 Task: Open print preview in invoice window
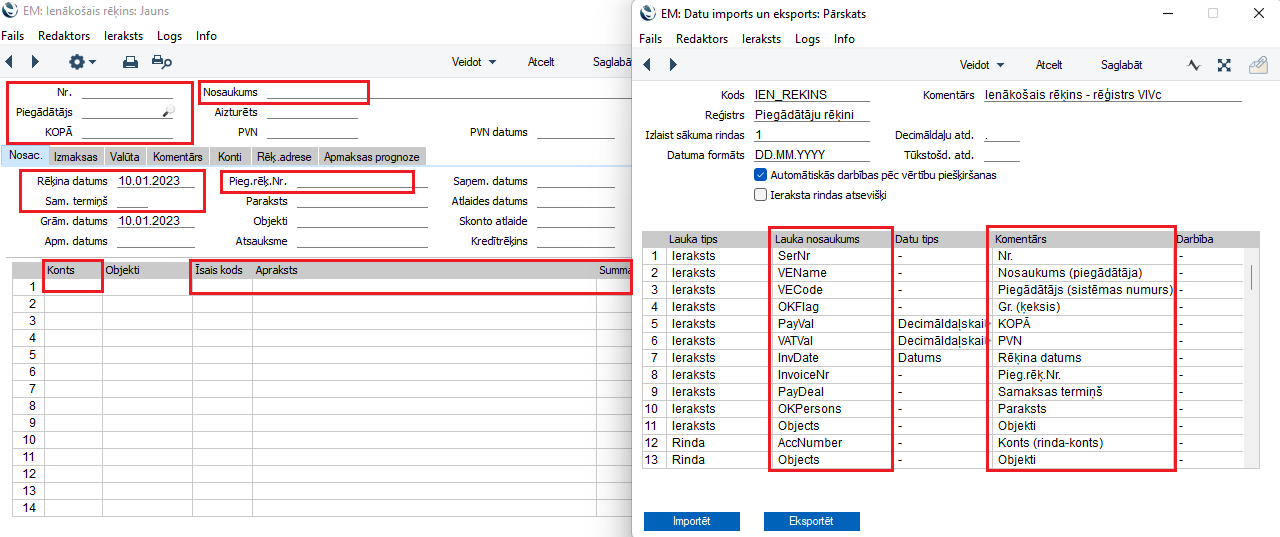tap(161, 62)
